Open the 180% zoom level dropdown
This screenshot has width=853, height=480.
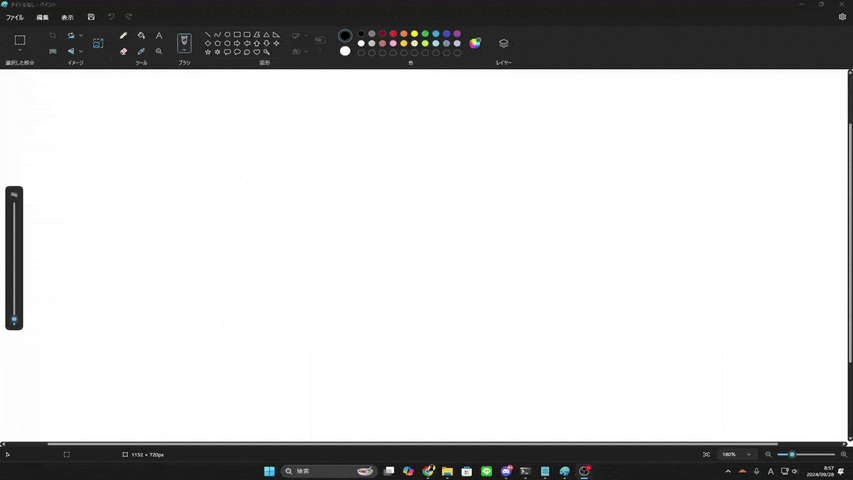(737, 454)
